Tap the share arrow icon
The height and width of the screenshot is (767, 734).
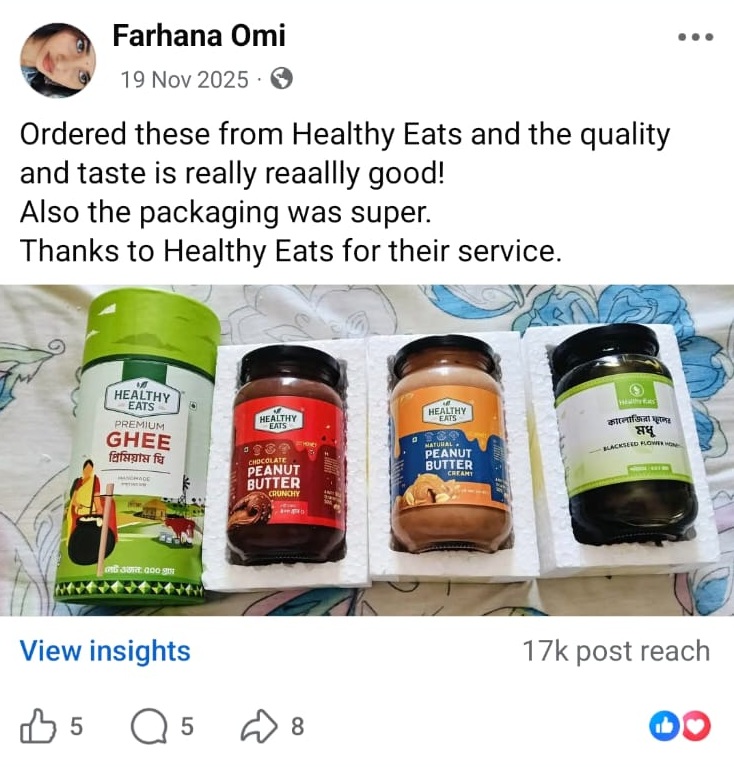259,726
